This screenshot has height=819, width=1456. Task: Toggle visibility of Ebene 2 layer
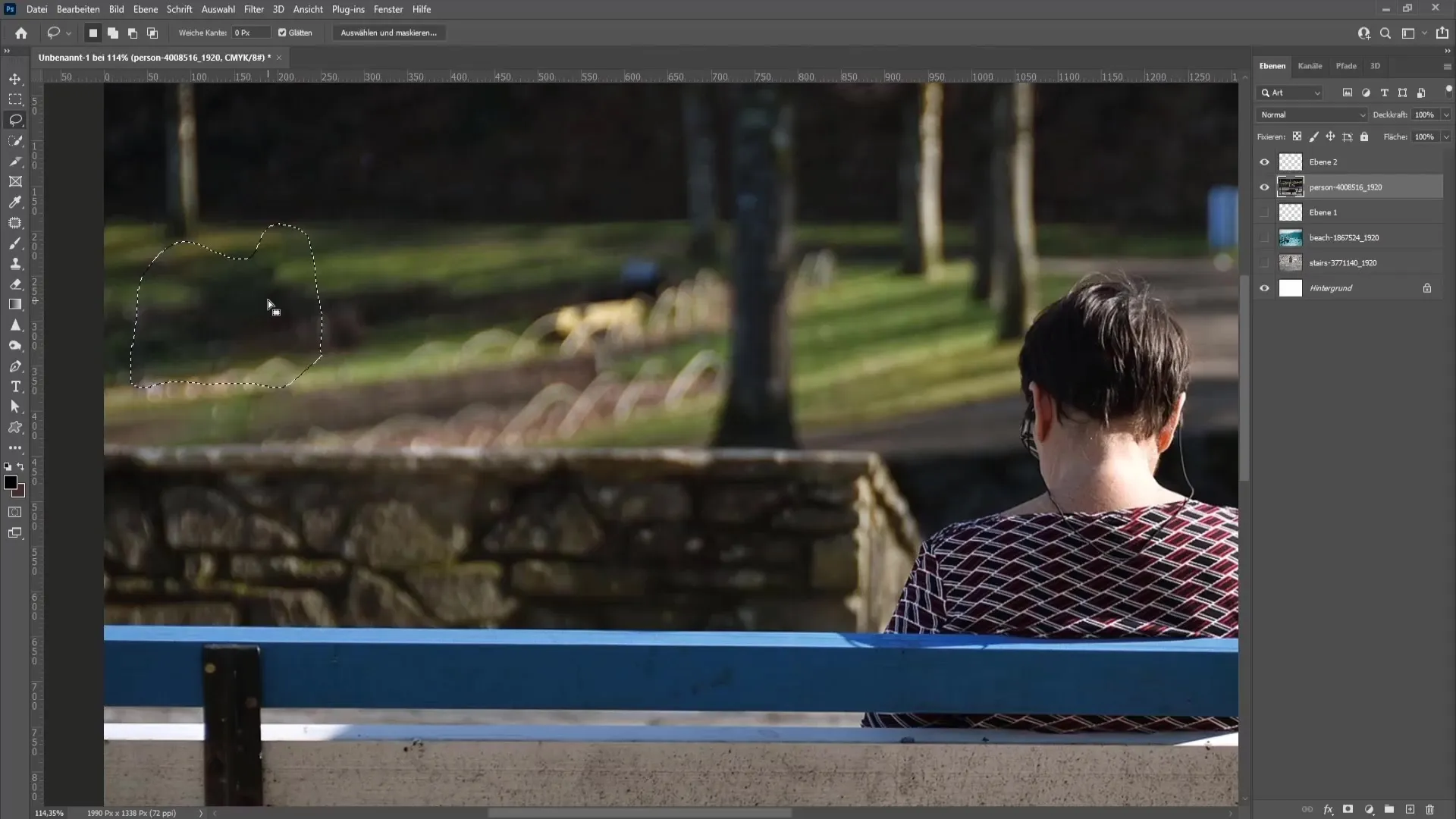pos(1264,161)
